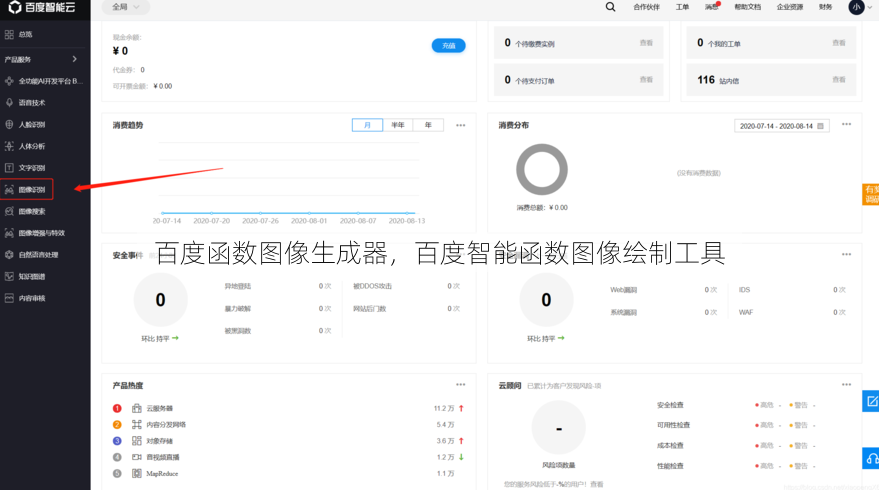Click the 音视频直播 product icon
Image resolution: width=879 pixels, height=490 pixels.
click(137, 457)
